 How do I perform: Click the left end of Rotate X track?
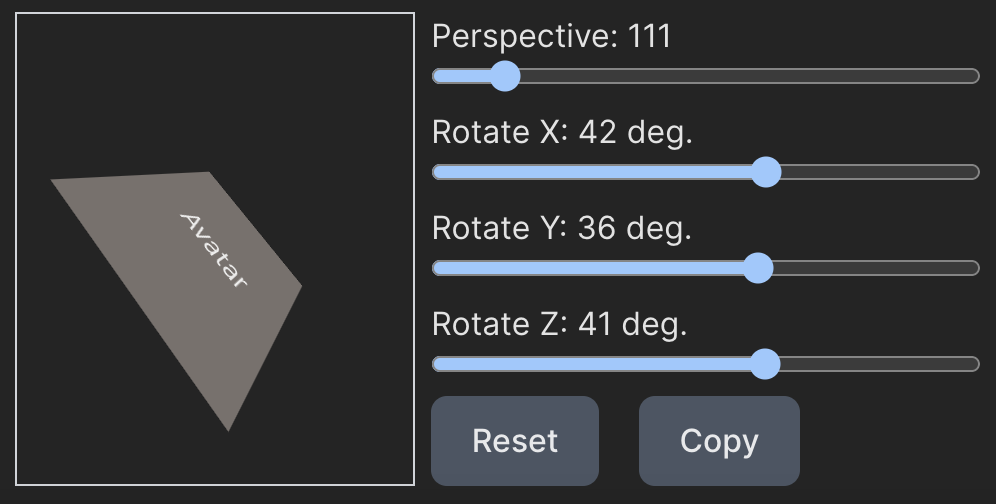(x=437, y=172)
